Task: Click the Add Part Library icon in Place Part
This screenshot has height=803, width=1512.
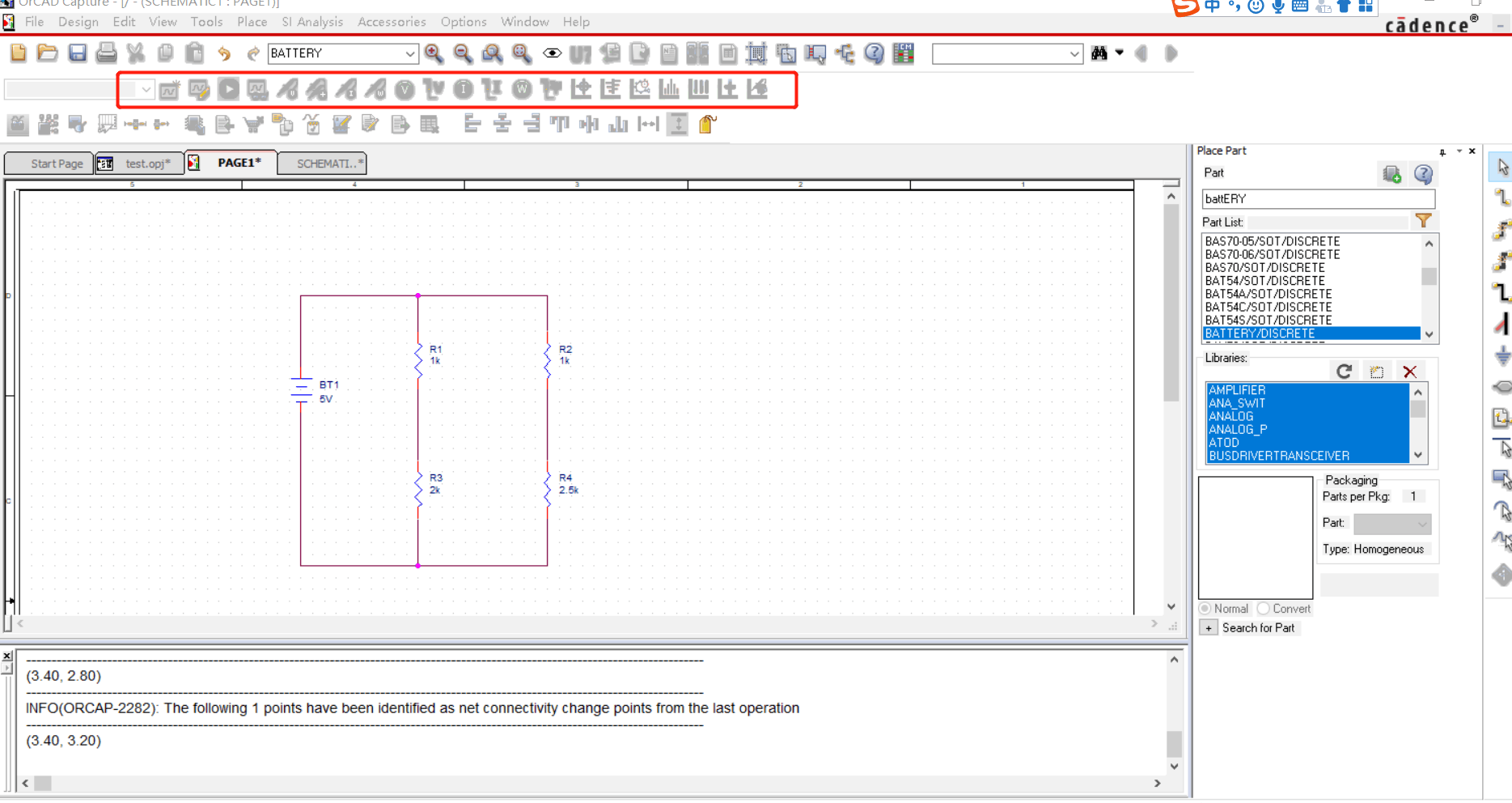Action: click(1392, 173)
